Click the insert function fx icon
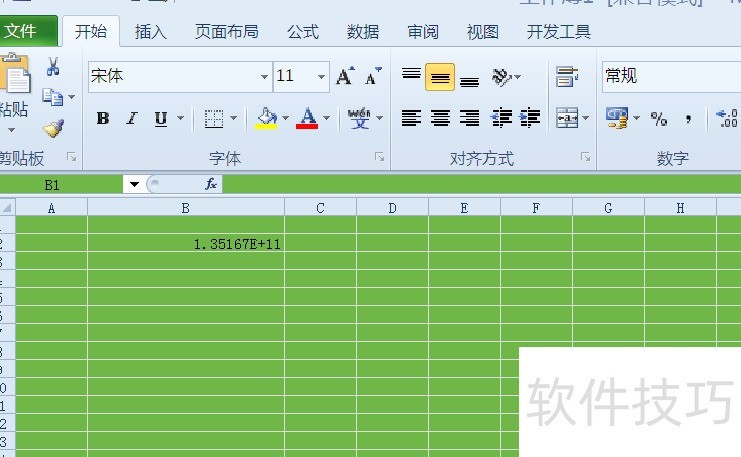Image resolution: width=741 pixels, height=457 pixels. coord(211,184)
